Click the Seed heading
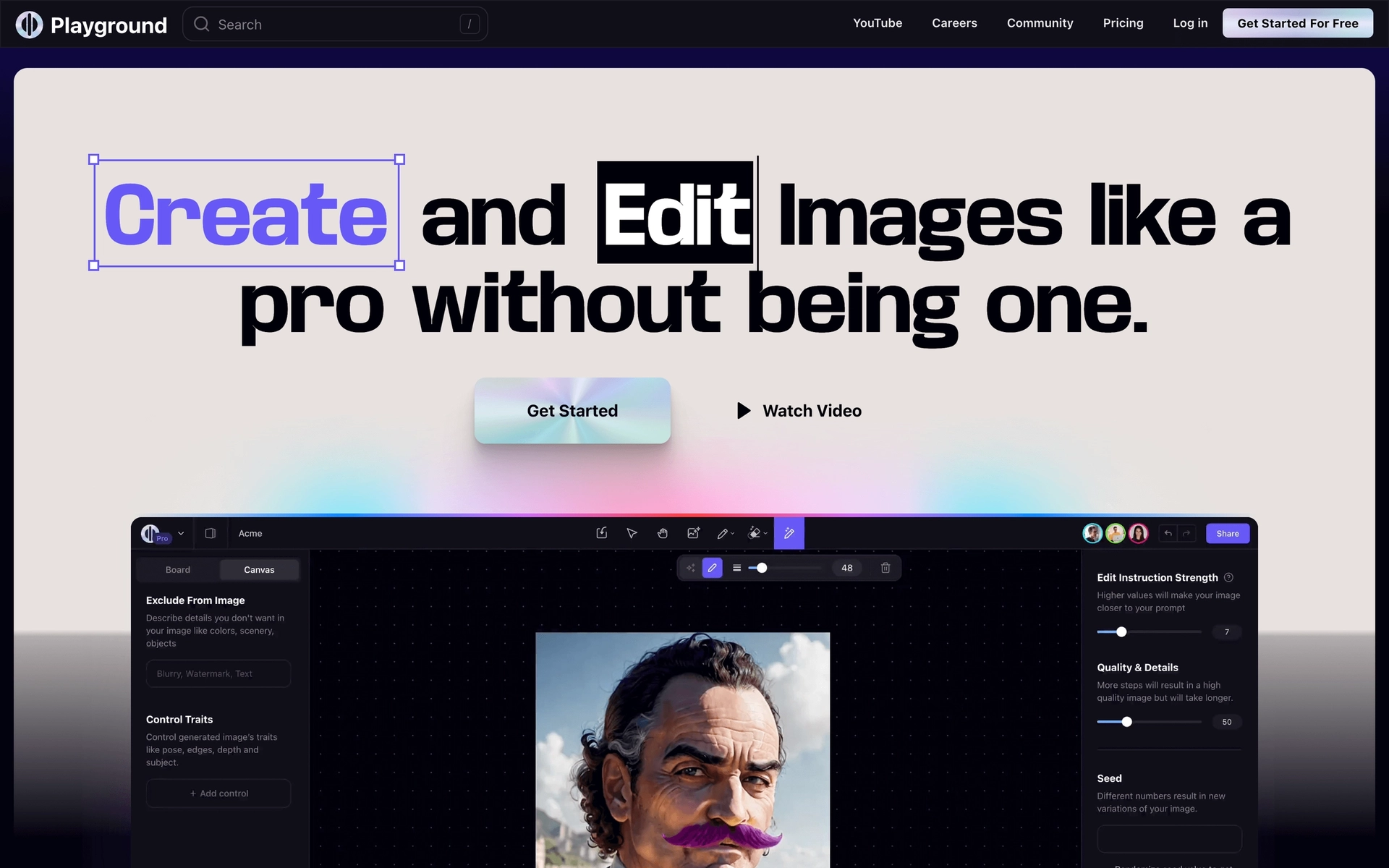Screen dimensions: 1389x868 [1109, 778]
